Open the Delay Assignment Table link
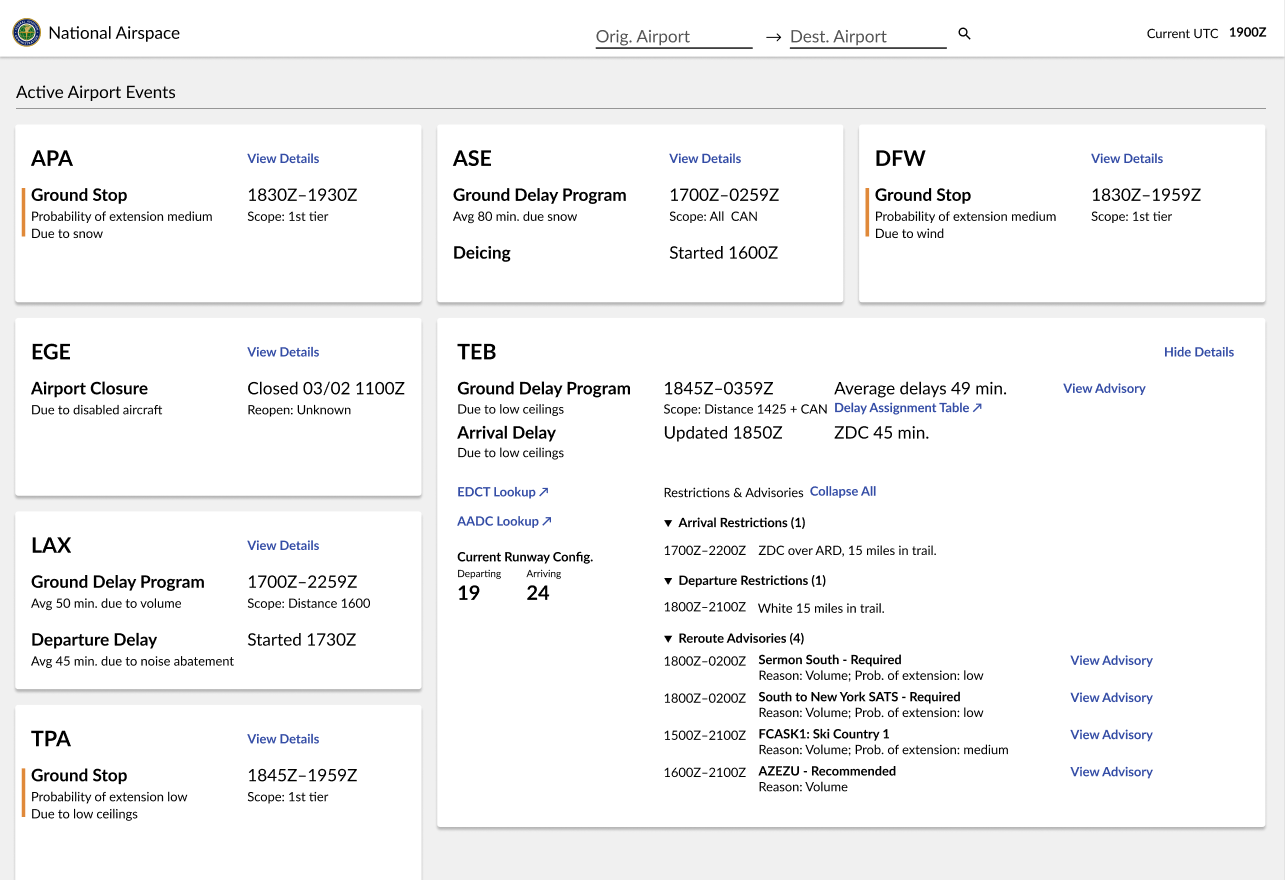 point(908,408)
